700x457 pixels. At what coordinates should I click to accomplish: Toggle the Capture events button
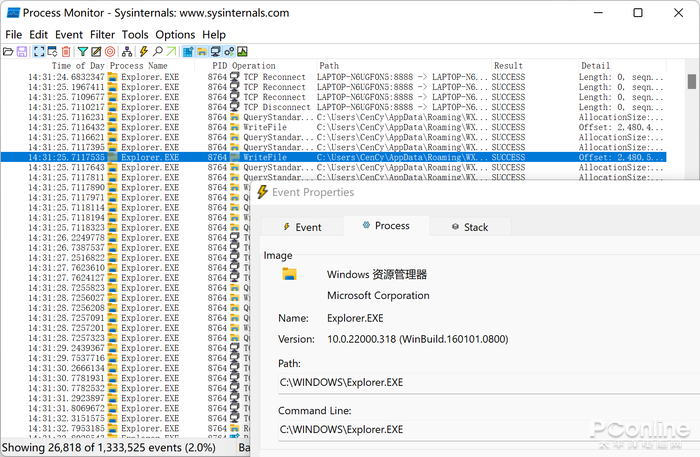click(38, 51)
